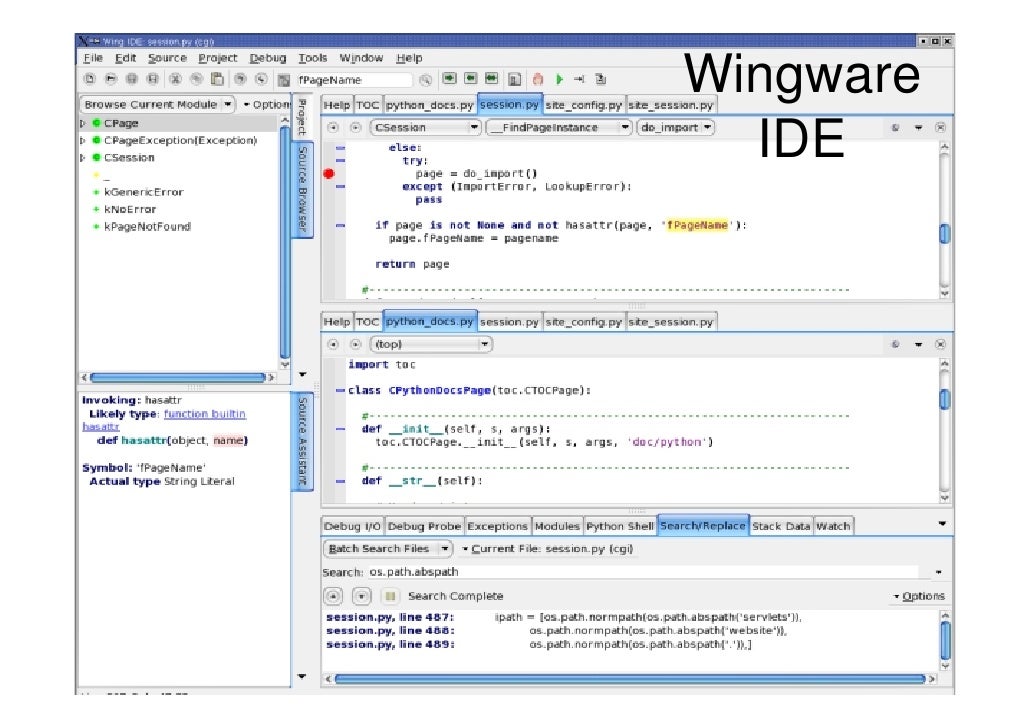Click the step-out toolbar icon
This screenshot has height=728, width=1030.
(x=600, y=80)
